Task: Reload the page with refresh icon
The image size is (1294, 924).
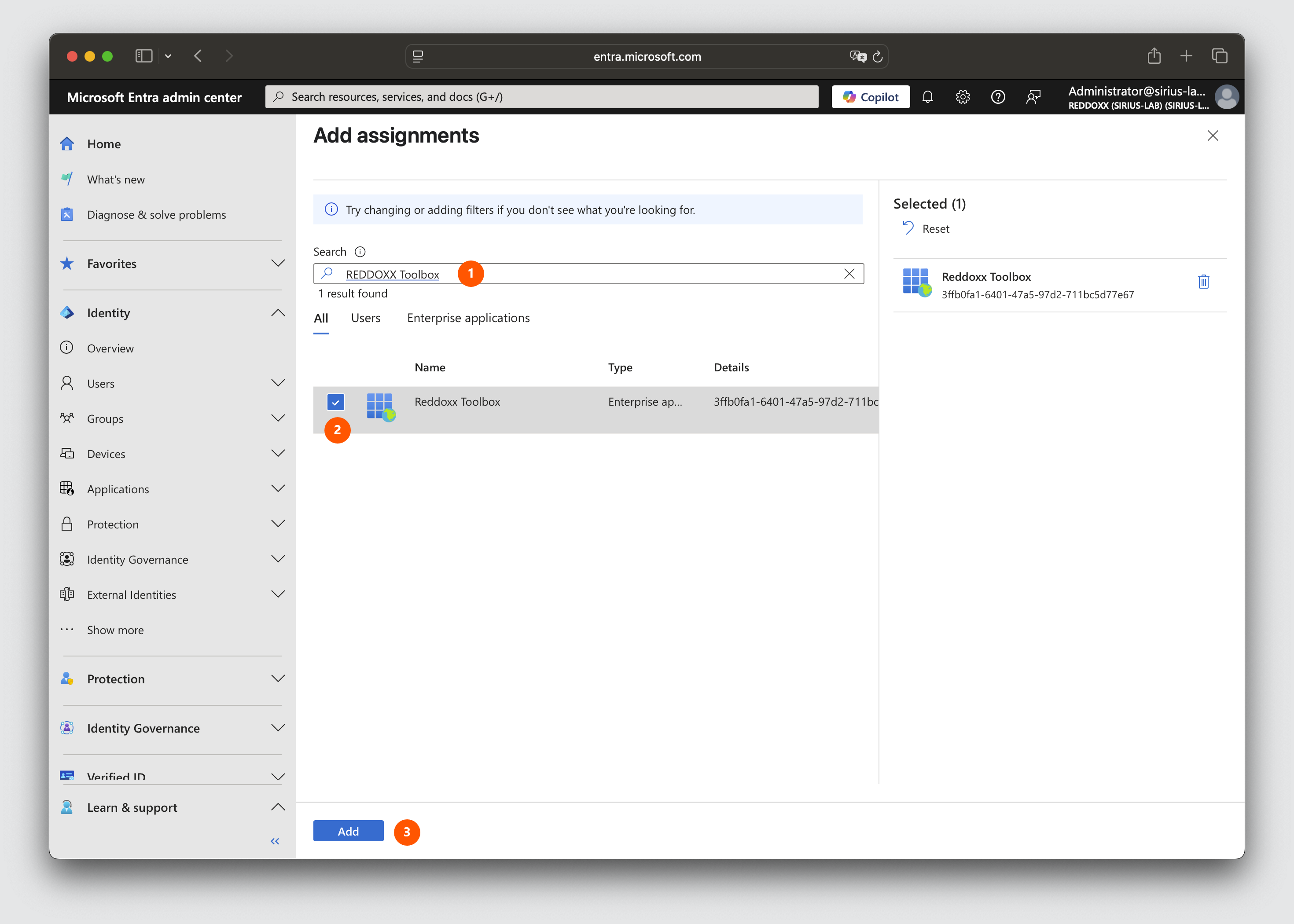Action: coord(878,56)
